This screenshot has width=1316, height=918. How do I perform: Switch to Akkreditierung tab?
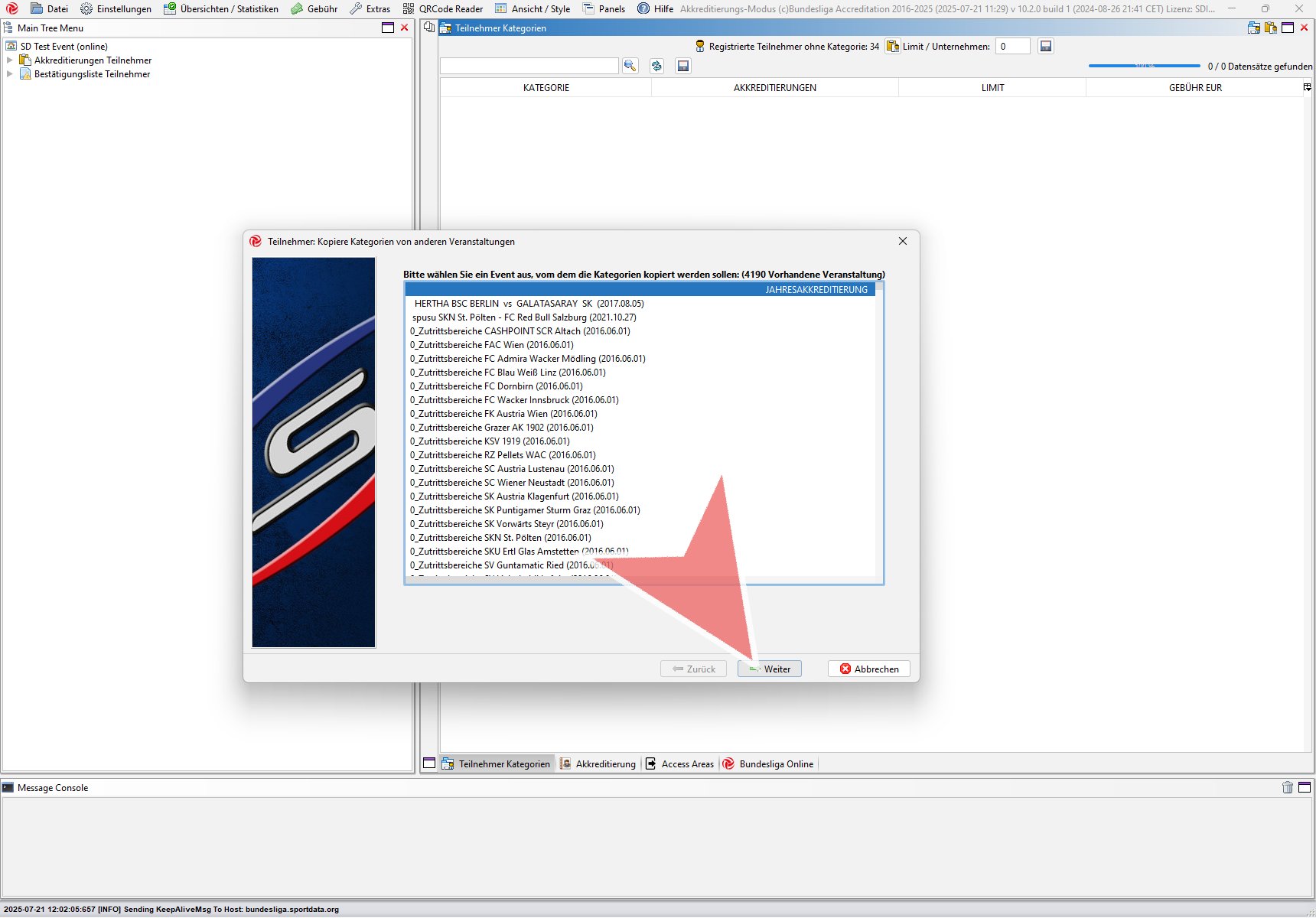point(598,763)
